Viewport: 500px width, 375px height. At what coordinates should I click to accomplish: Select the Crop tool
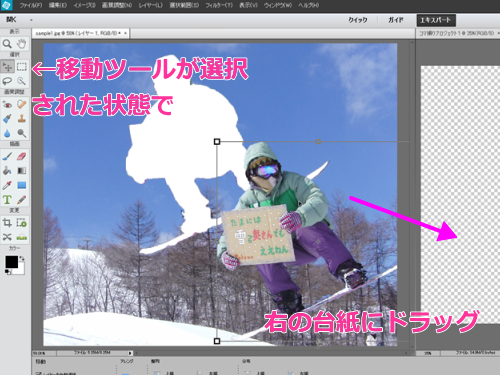[x=7, y=222]
